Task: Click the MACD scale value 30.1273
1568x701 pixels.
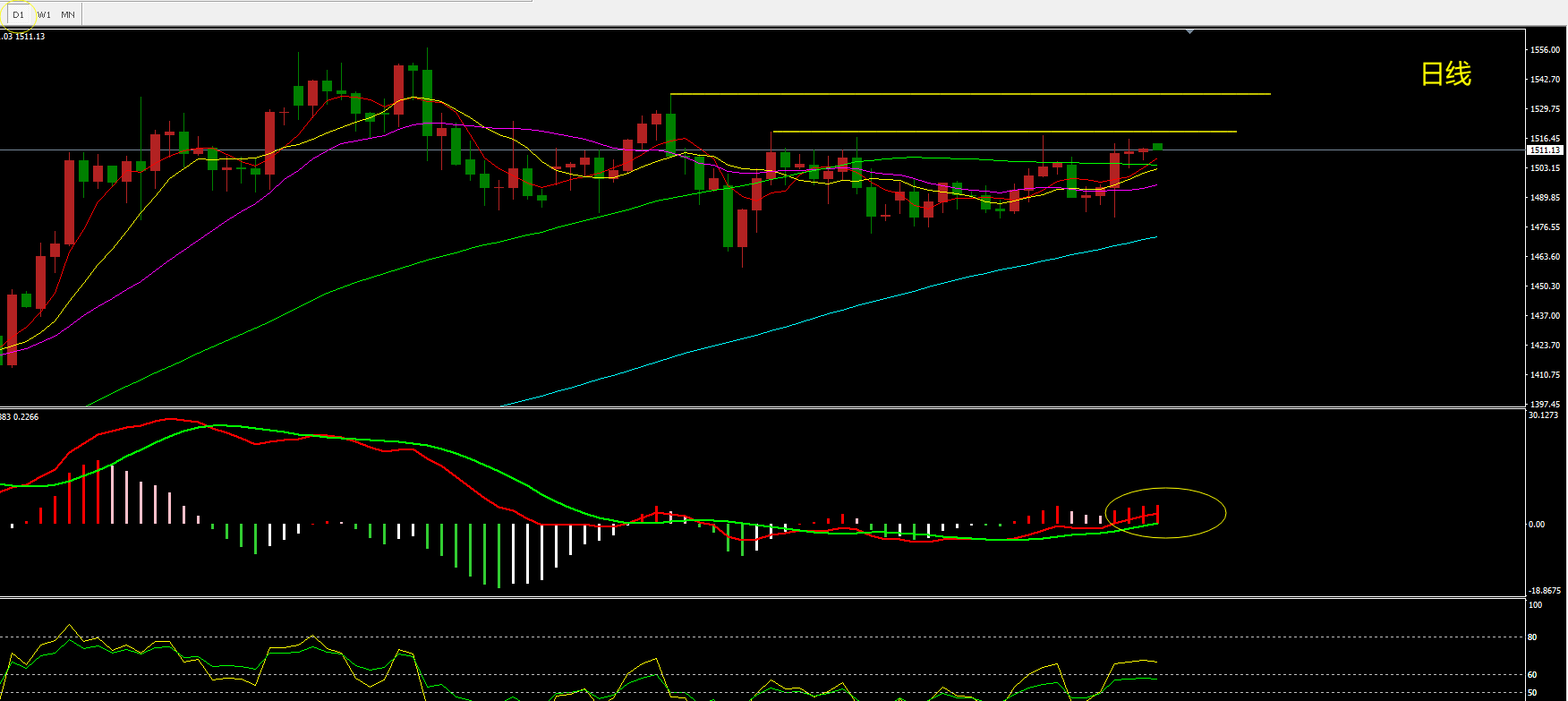Action: tap(1545, 415)
